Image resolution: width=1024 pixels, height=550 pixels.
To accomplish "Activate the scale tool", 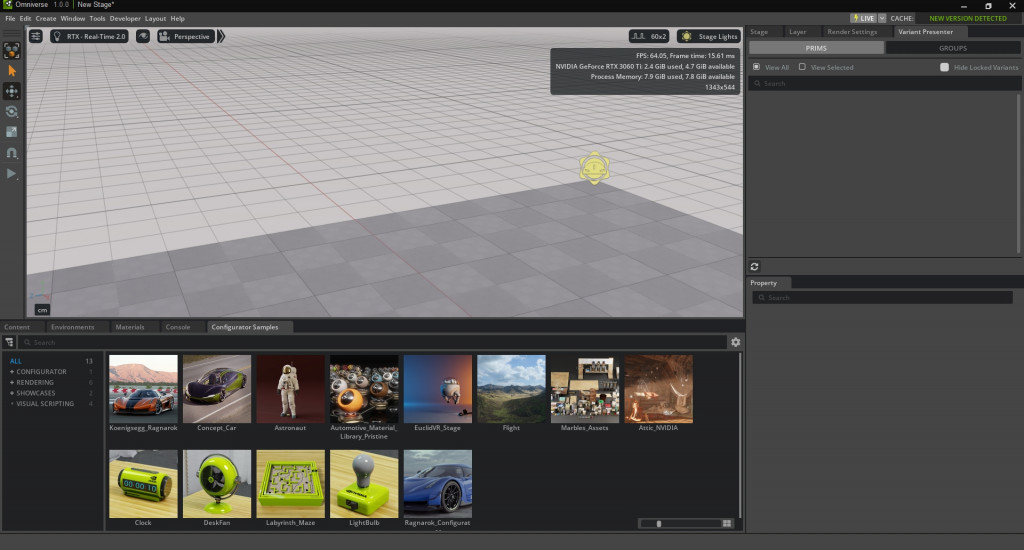I will point(12,132).
